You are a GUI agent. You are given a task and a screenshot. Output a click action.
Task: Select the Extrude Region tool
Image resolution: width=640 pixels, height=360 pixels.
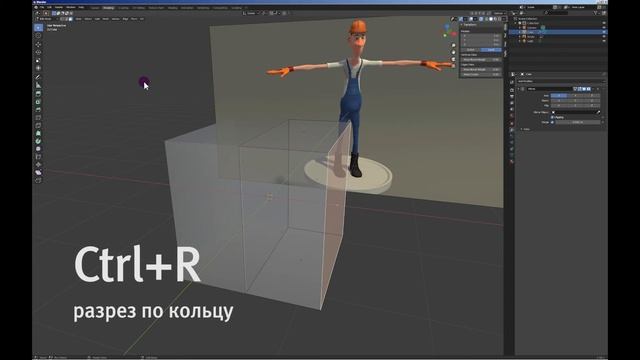pos(38,93)
